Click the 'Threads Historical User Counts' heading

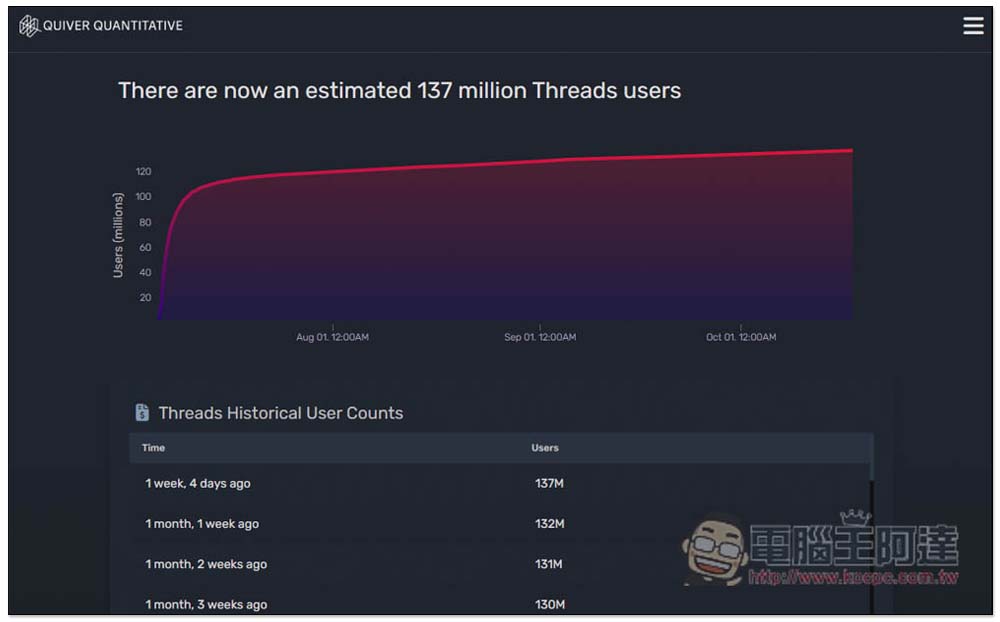(281, 413)
